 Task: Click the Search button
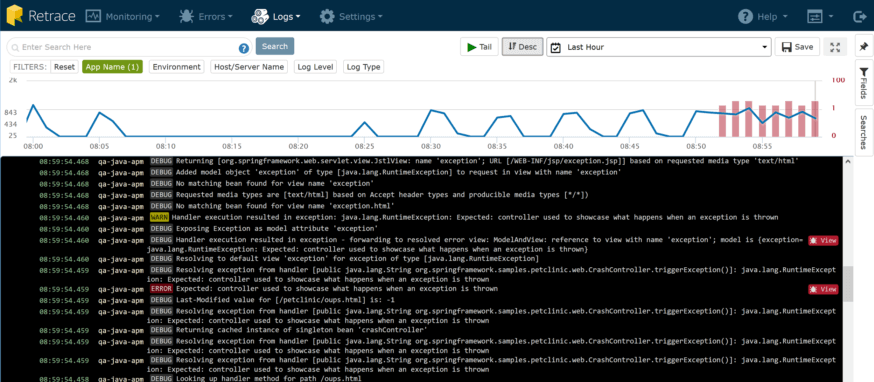(275, 46)
